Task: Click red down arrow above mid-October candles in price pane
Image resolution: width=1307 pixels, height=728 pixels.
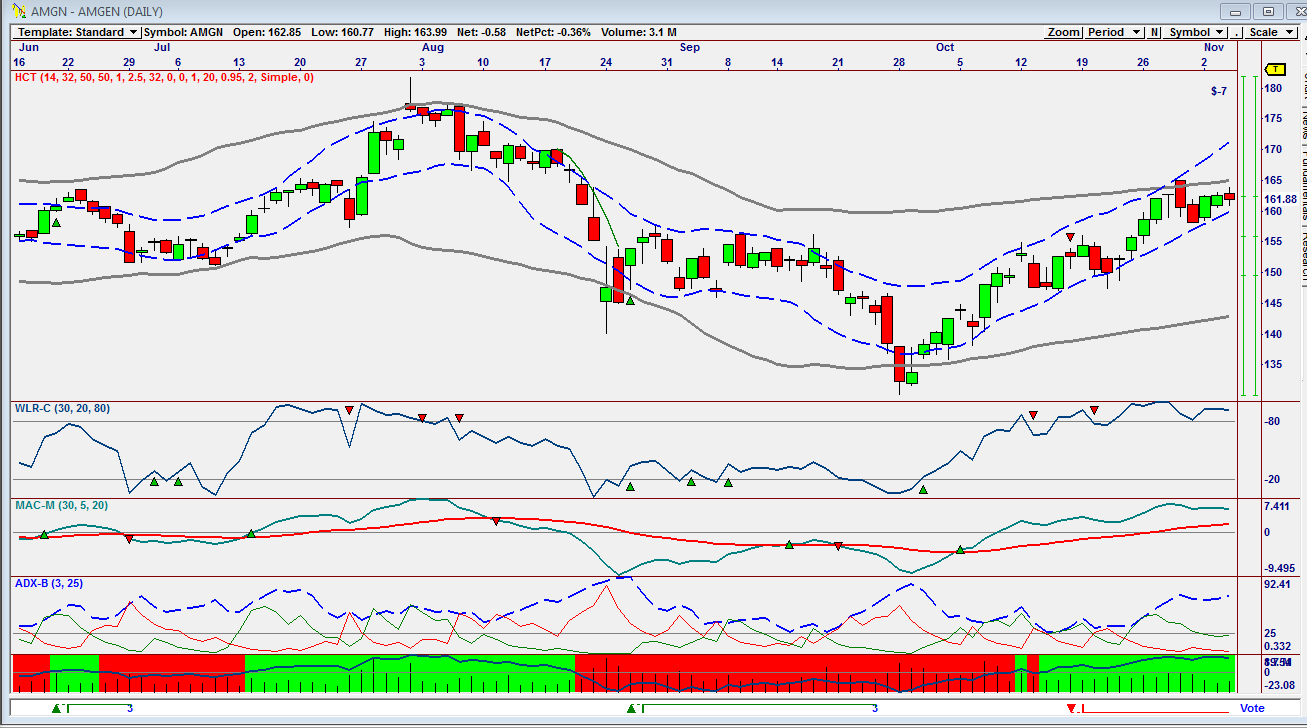Action: 1070,237
